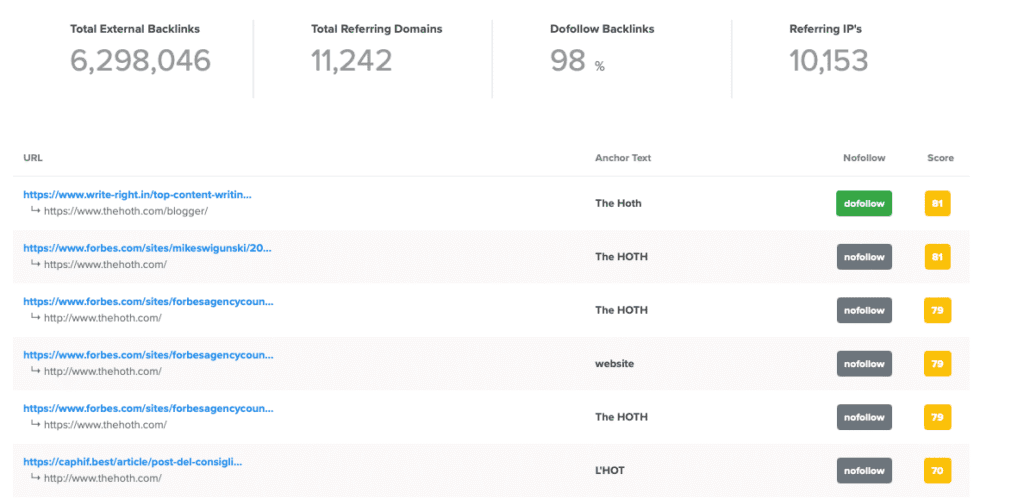
Task: Select the anchor text 'L'HOT'
Action: tap(610, 471)
